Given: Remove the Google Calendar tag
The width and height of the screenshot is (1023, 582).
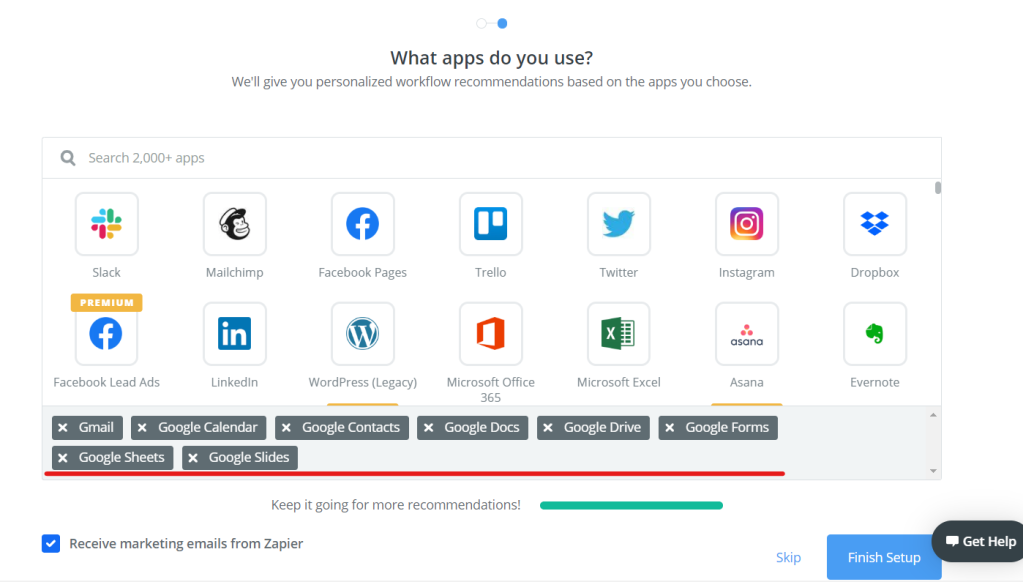Looking at the screenshot, I should tap(142, 428).
